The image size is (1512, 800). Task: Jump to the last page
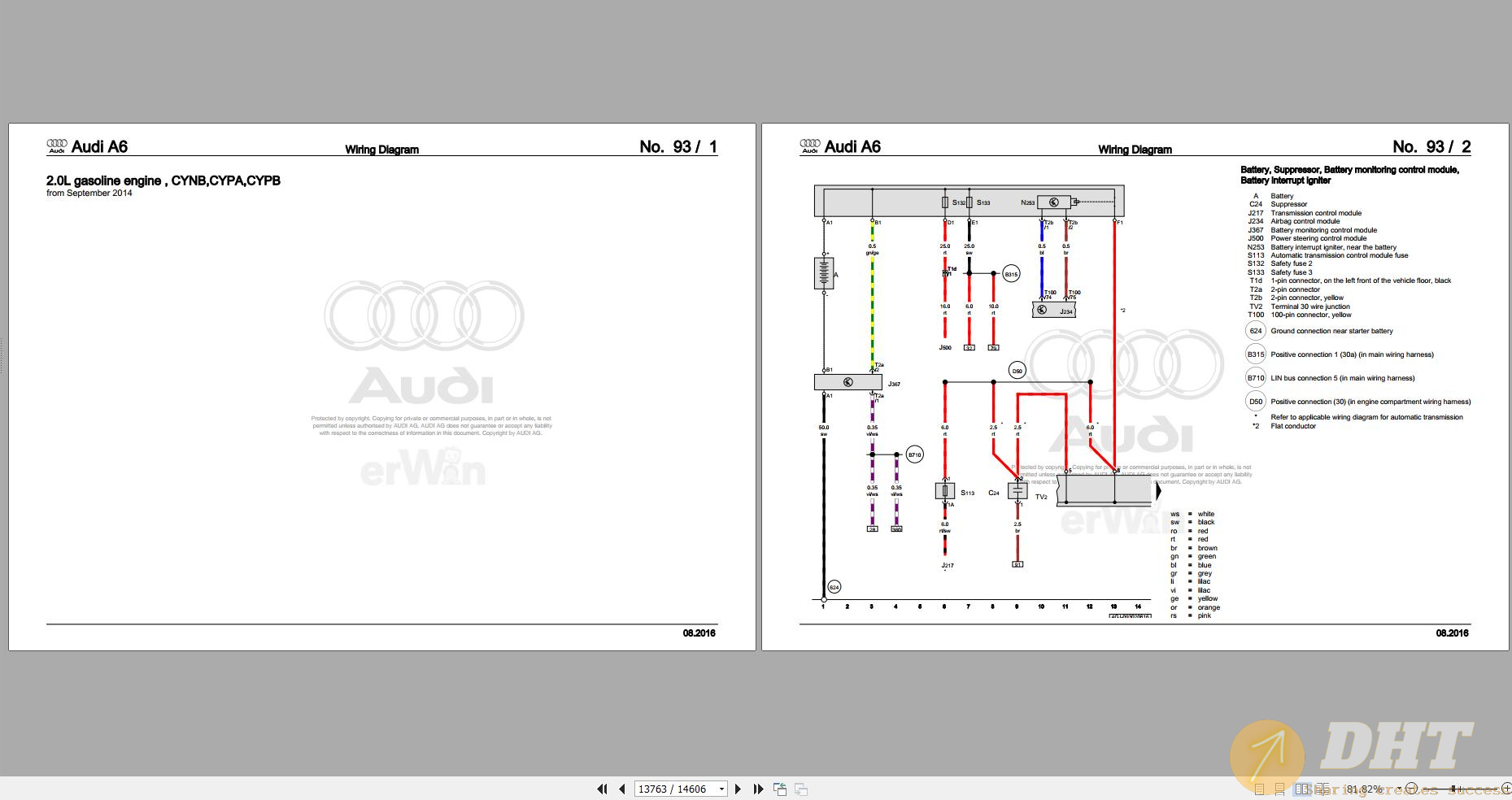(759, 789)
